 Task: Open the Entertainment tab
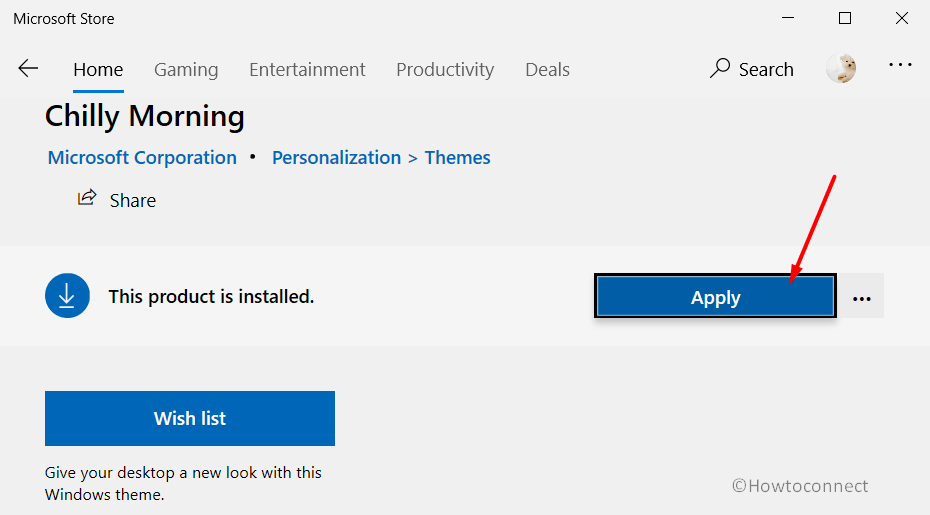(x=307, y=70)
